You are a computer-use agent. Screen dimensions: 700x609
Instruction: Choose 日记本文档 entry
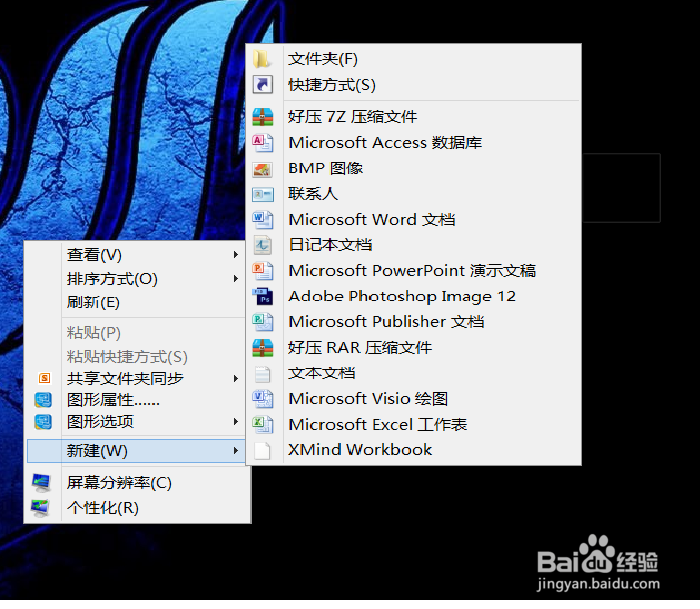pyautogui.click(x=414, y=245)
